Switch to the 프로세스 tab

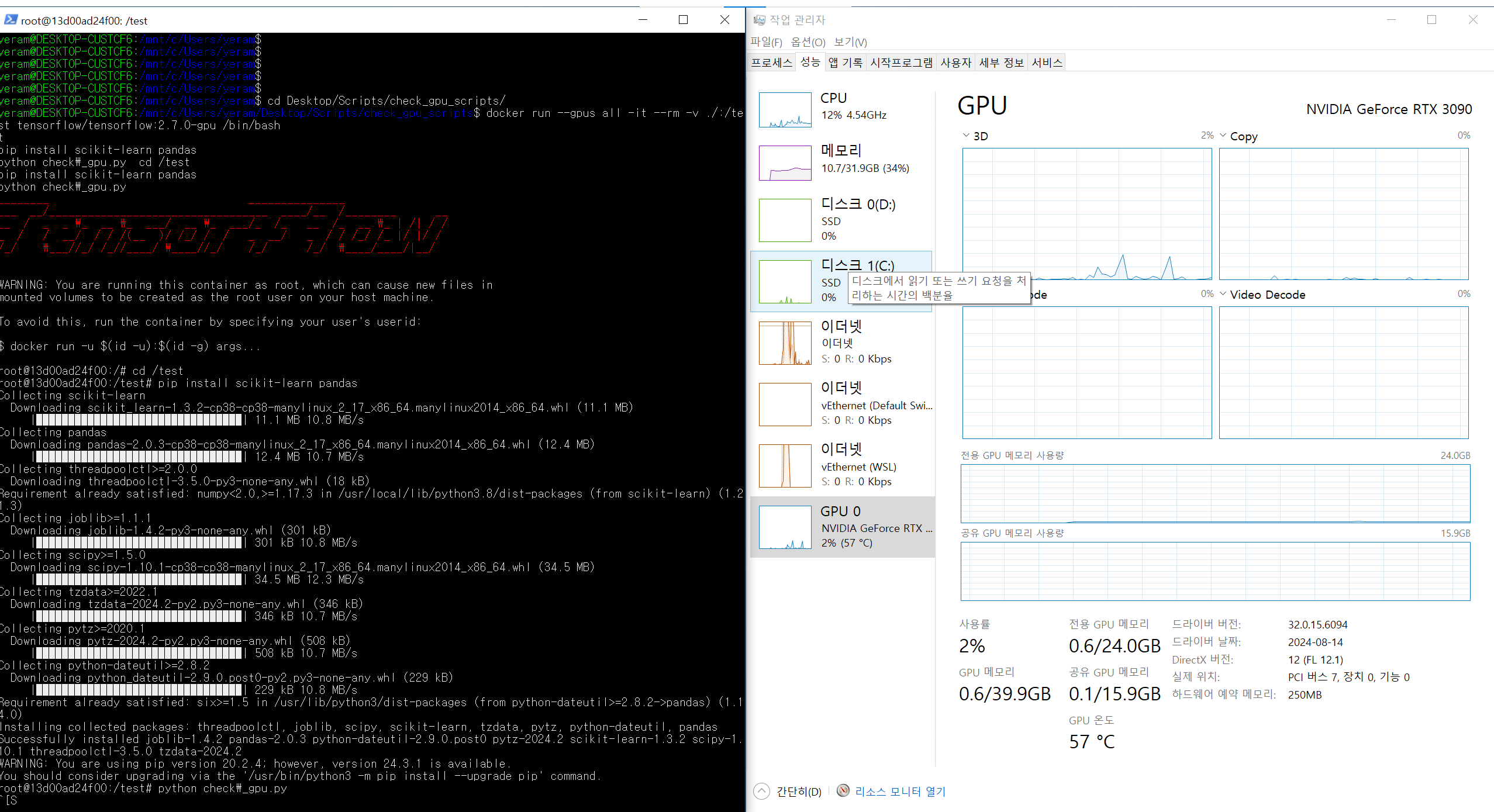(x=771, y=63)
